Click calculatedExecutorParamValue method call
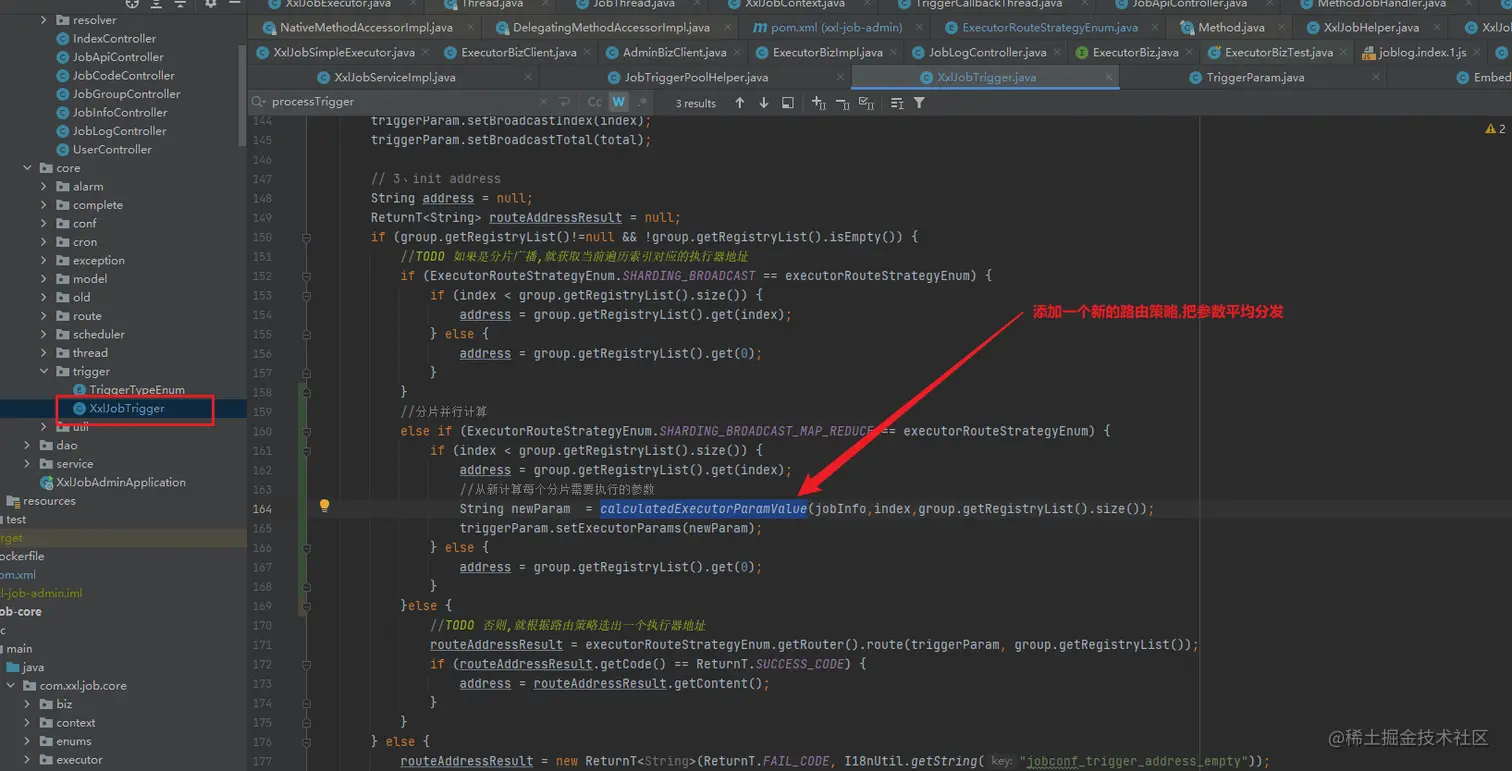This screenshot has width=1512, height=771. tap(703, 509)
